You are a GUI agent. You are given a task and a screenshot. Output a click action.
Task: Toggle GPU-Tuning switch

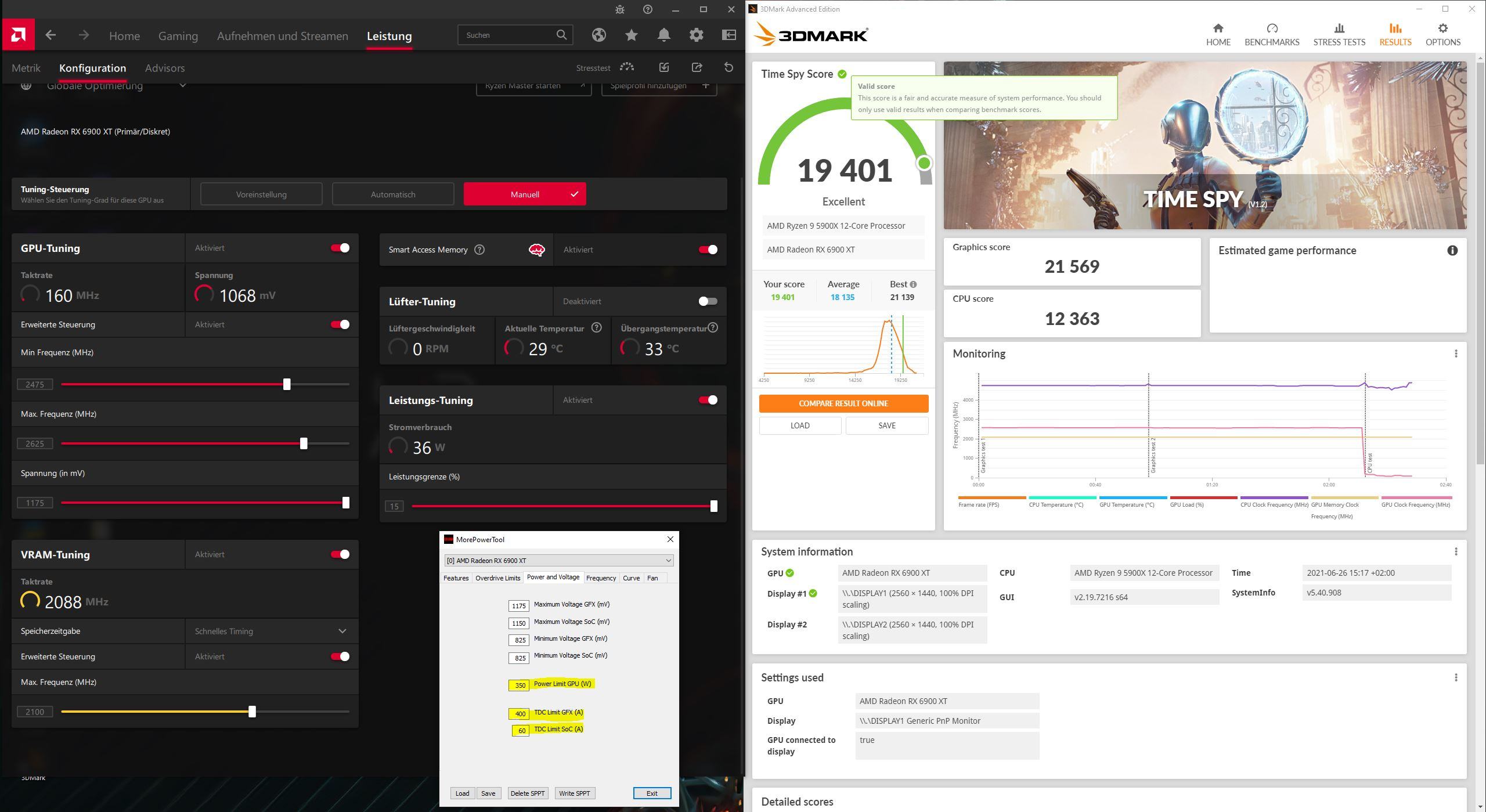pos(340,248)
